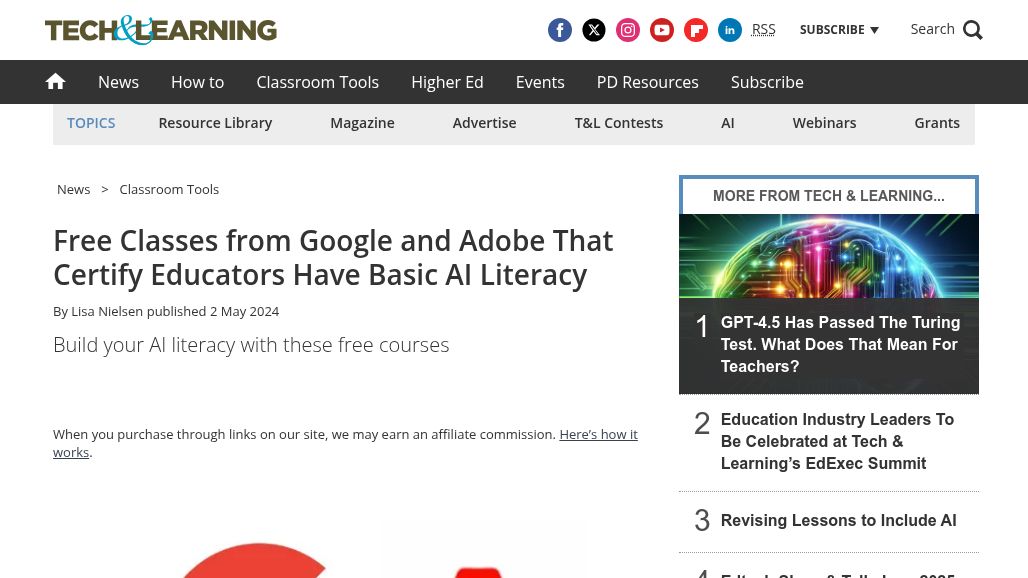Open the AI topic link
This screenshot has width=1028, height=578.
[728, 123]
